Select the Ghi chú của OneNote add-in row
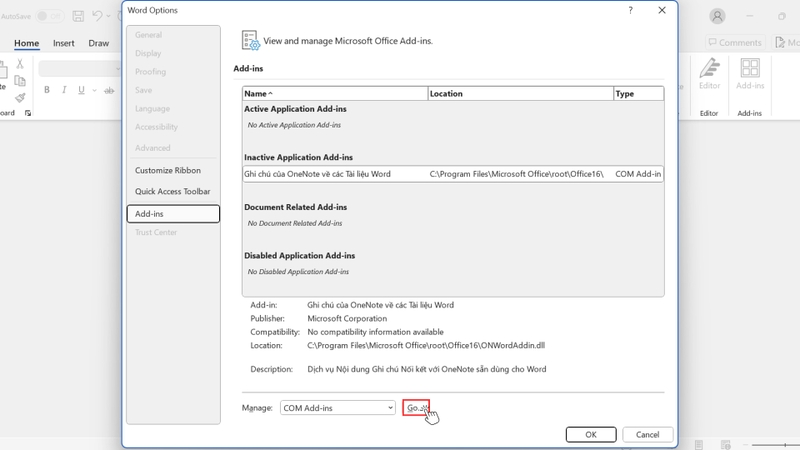Image resolution: width=800 pixels, height=450 pixels. (453, 174)
